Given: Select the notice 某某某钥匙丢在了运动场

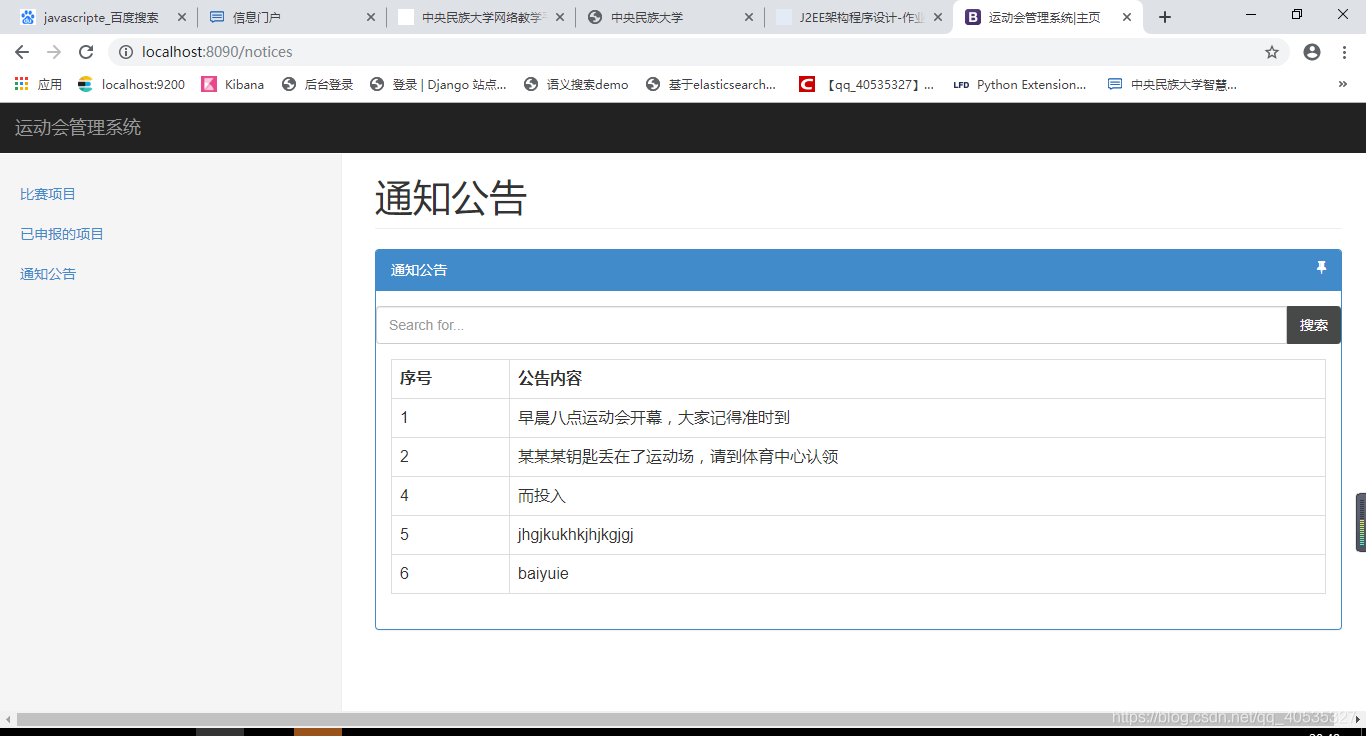Looking at the screenshot, I should click(678, 456).
